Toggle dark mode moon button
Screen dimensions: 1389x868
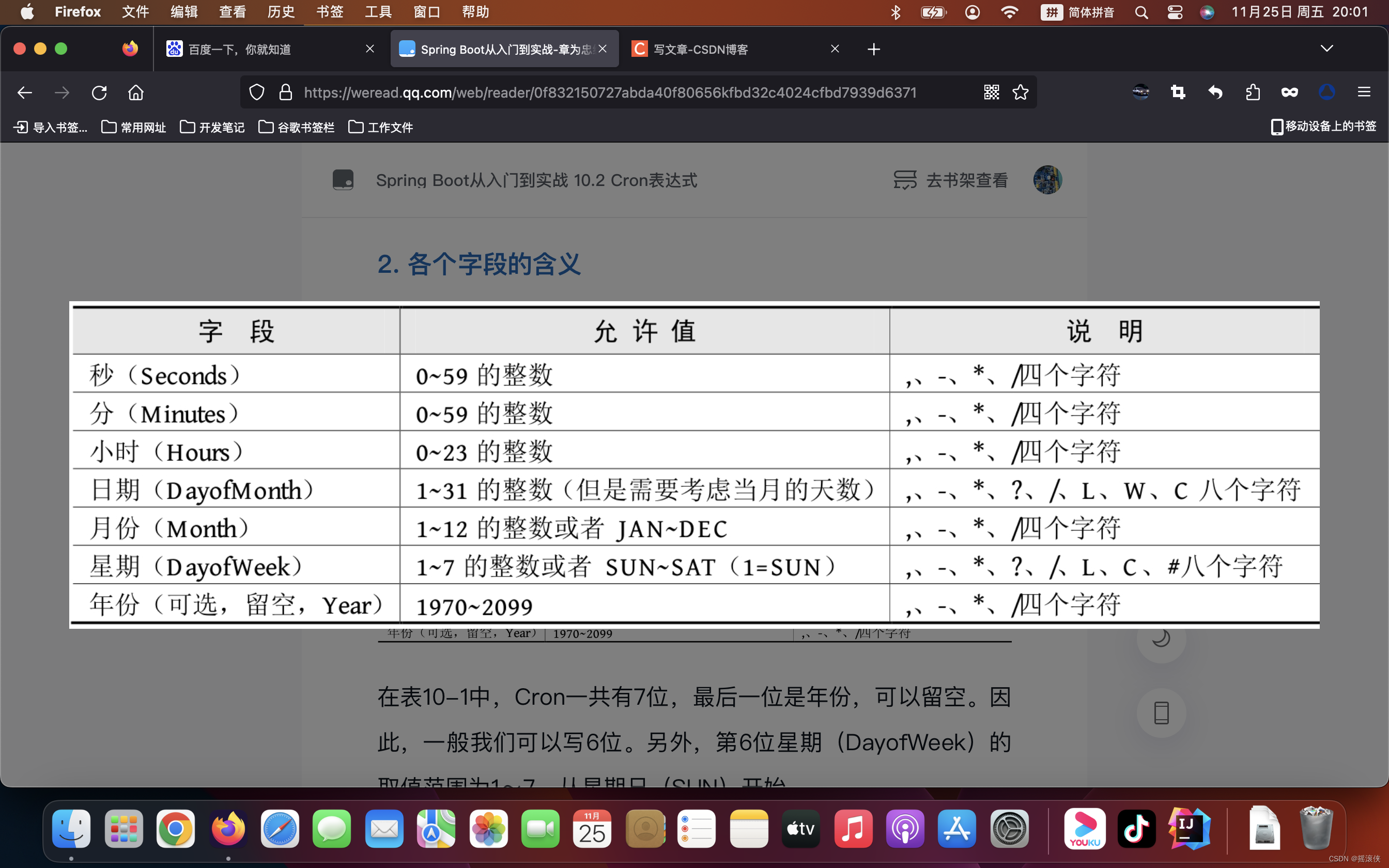(x=1161, y=639)
